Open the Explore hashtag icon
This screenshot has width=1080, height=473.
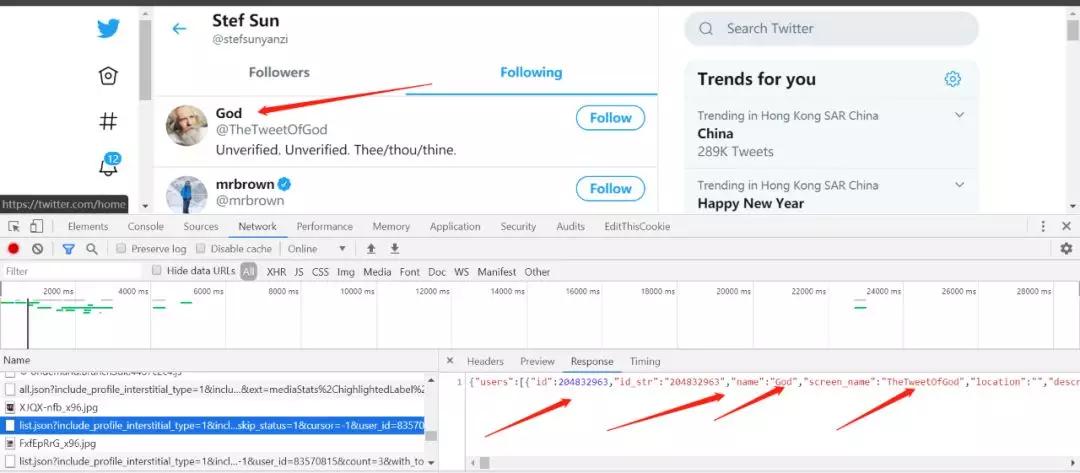(x=108, y=121)
